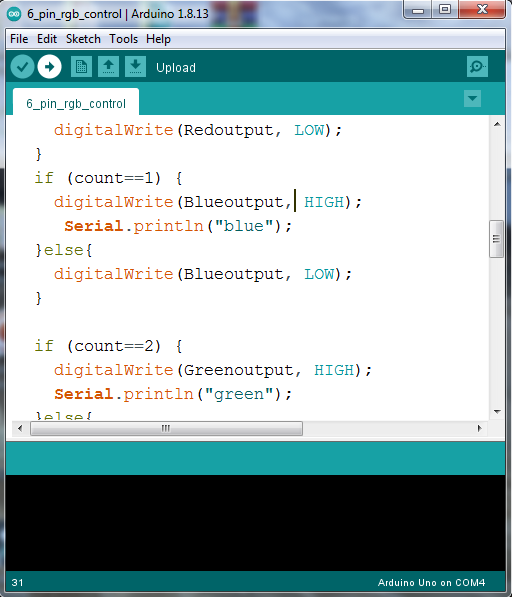Click the black console output area
The height and width of the screenshot is (597, 512).
(x=255, y=523)
